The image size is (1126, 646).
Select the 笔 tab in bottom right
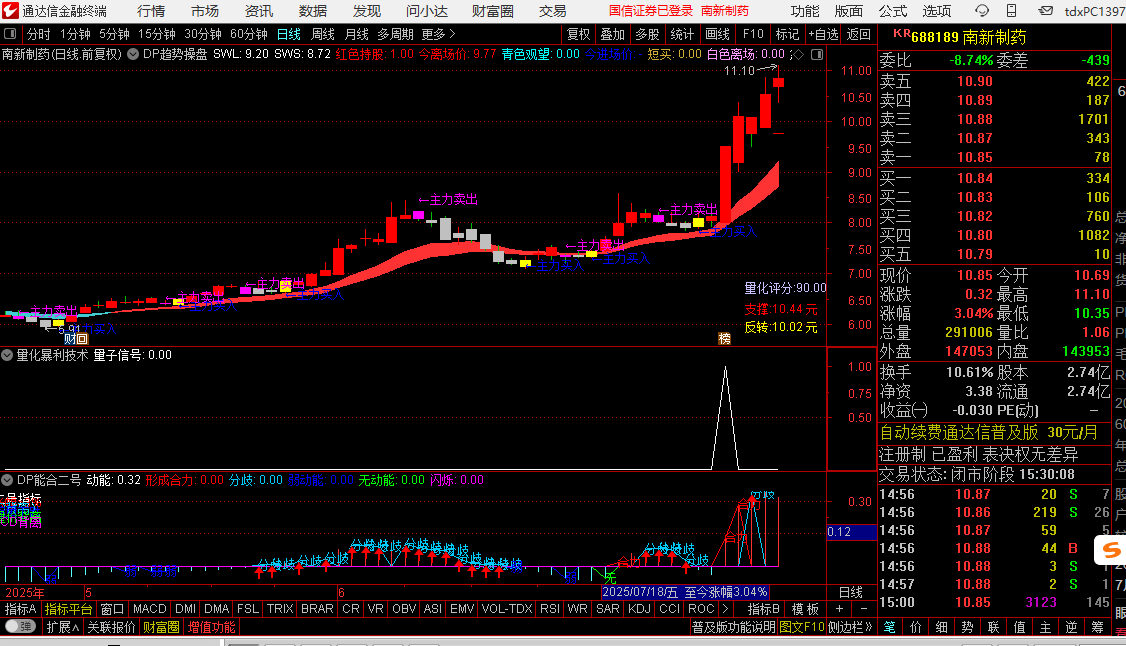coord(890,627)
